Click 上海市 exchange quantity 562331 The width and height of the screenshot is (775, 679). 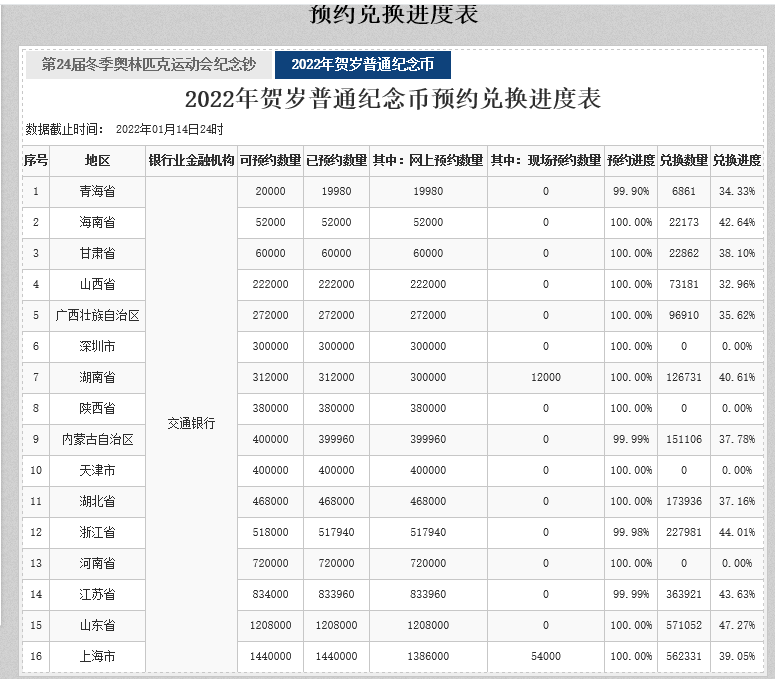(684, 656)
